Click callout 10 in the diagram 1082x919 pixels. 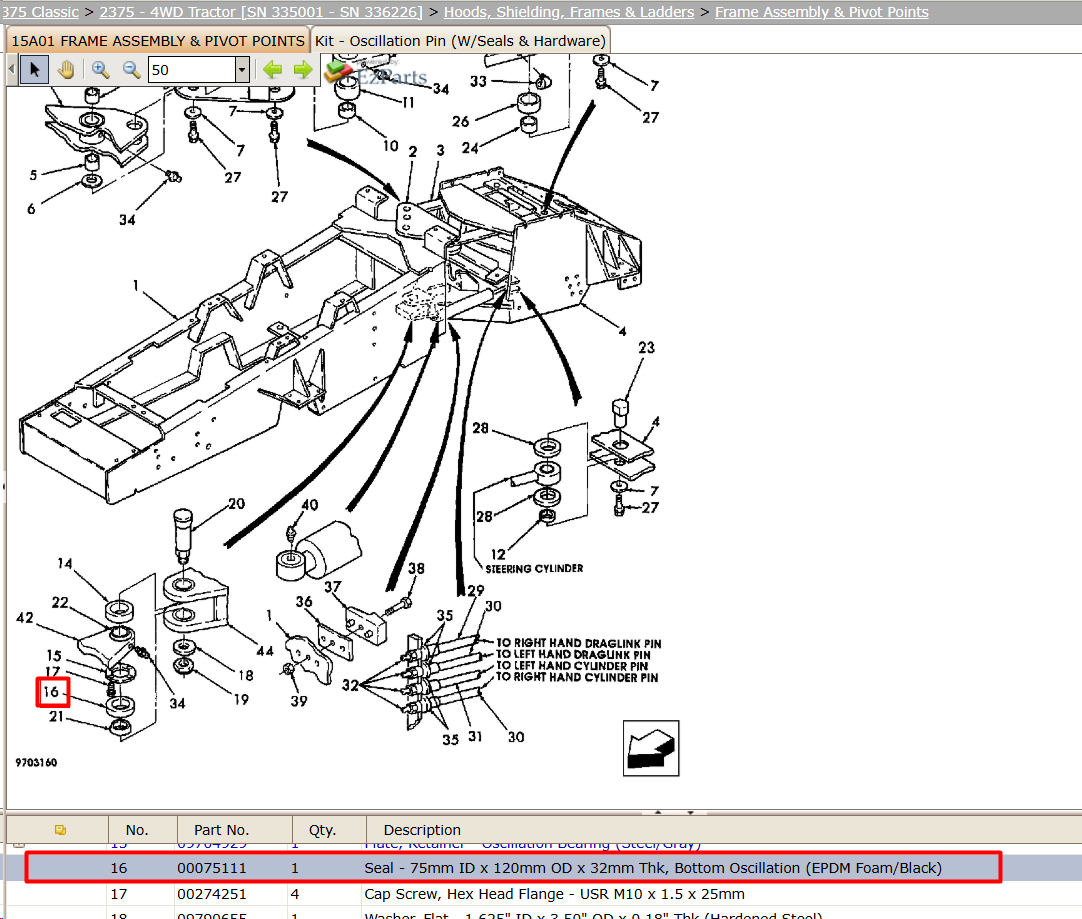pos(391,146)
